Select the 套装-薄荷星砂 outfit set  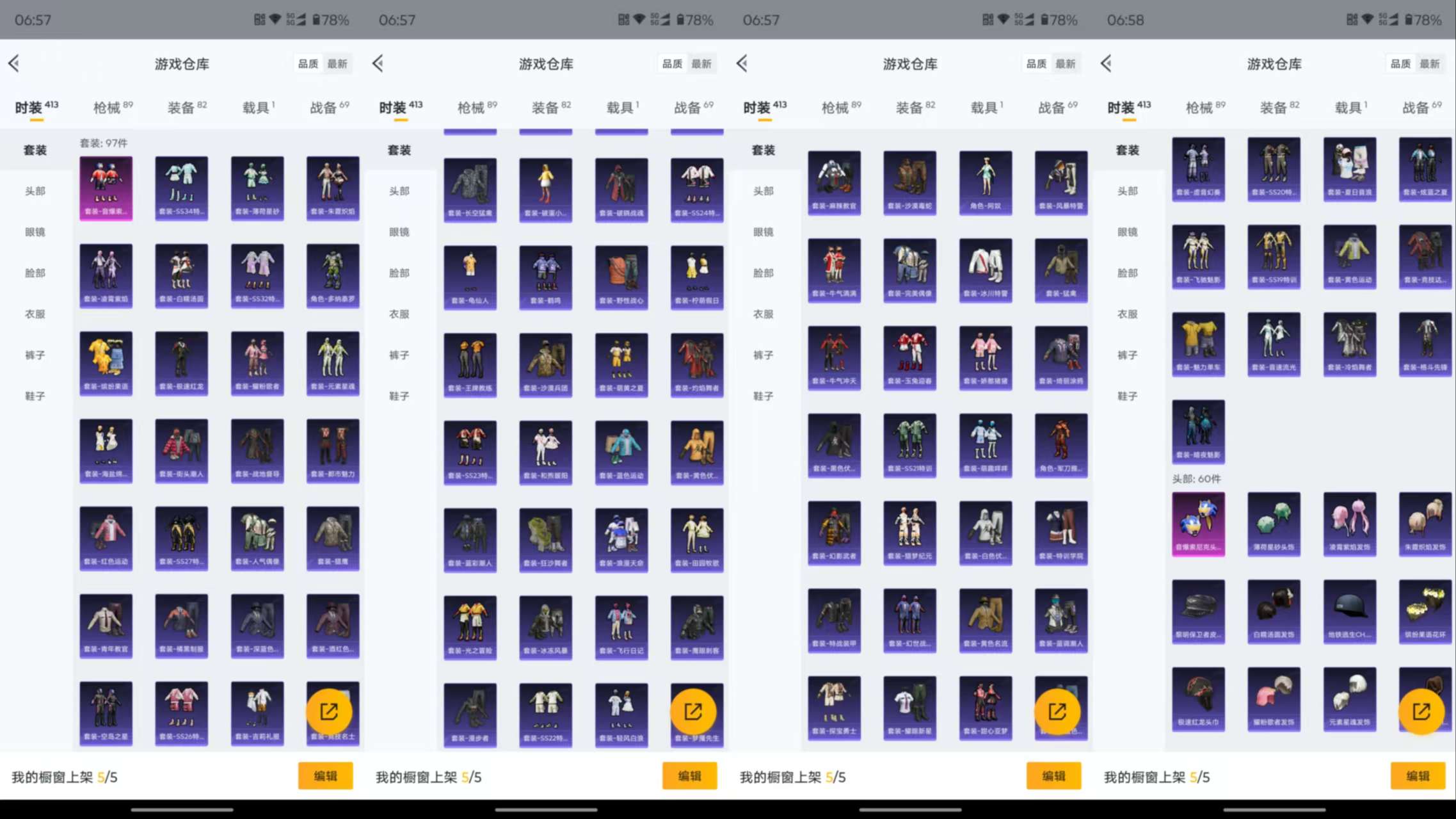(257, 186)
